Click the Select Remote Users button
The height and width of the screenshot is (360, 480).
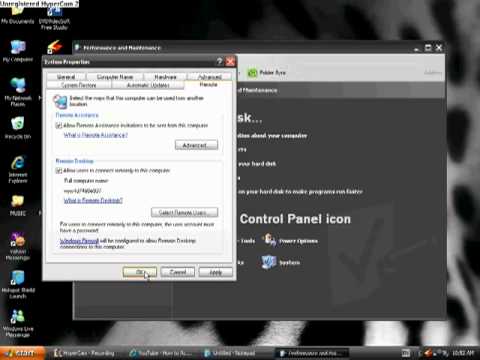coord(184,212)
